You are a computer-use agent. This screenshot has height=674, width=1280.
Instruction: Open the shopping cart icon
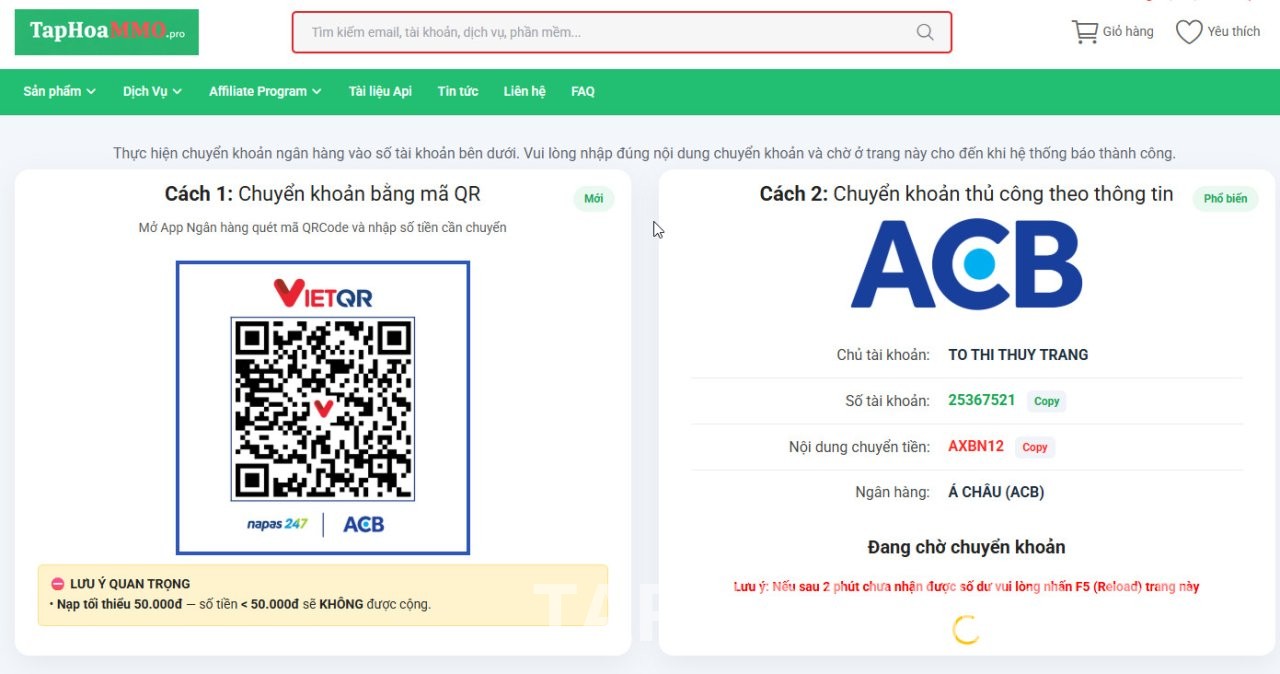1084,32
